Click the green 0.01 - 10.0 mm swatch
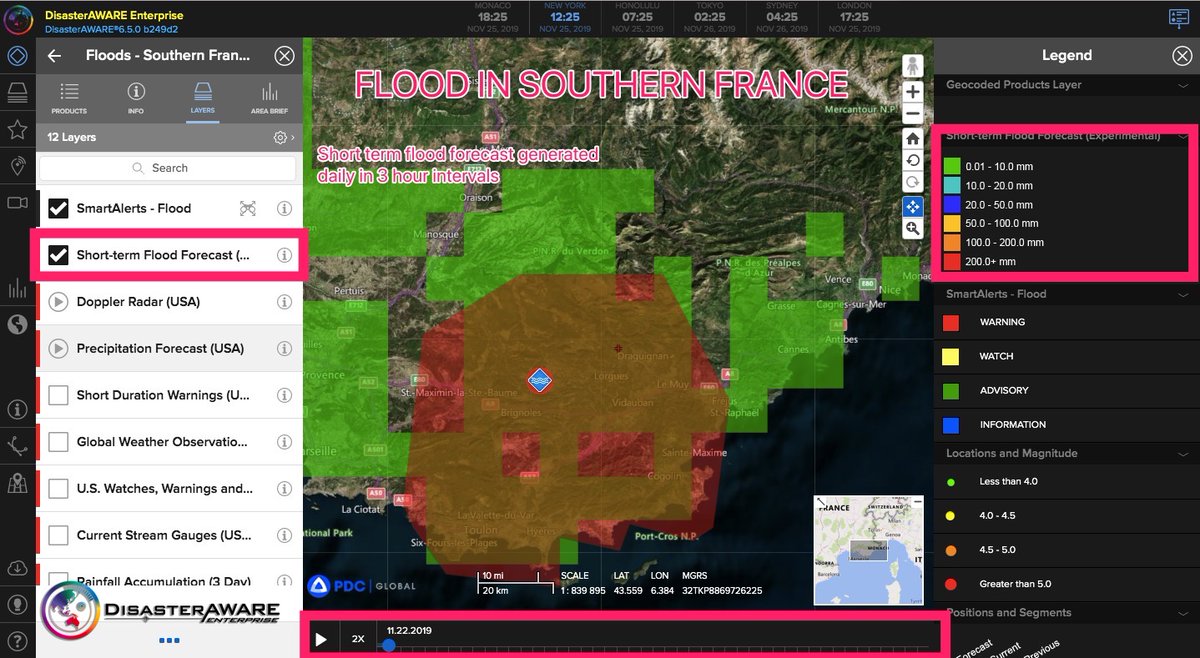The width and height of the screenshot is (1200, 658). 954,166
